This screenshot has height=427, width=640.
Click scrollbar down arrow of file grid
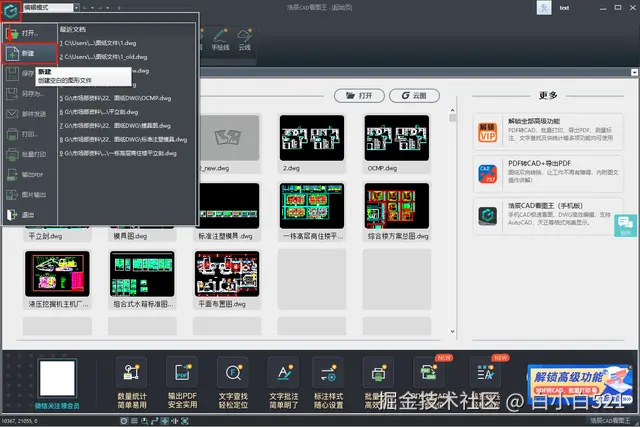coord(452,331)
